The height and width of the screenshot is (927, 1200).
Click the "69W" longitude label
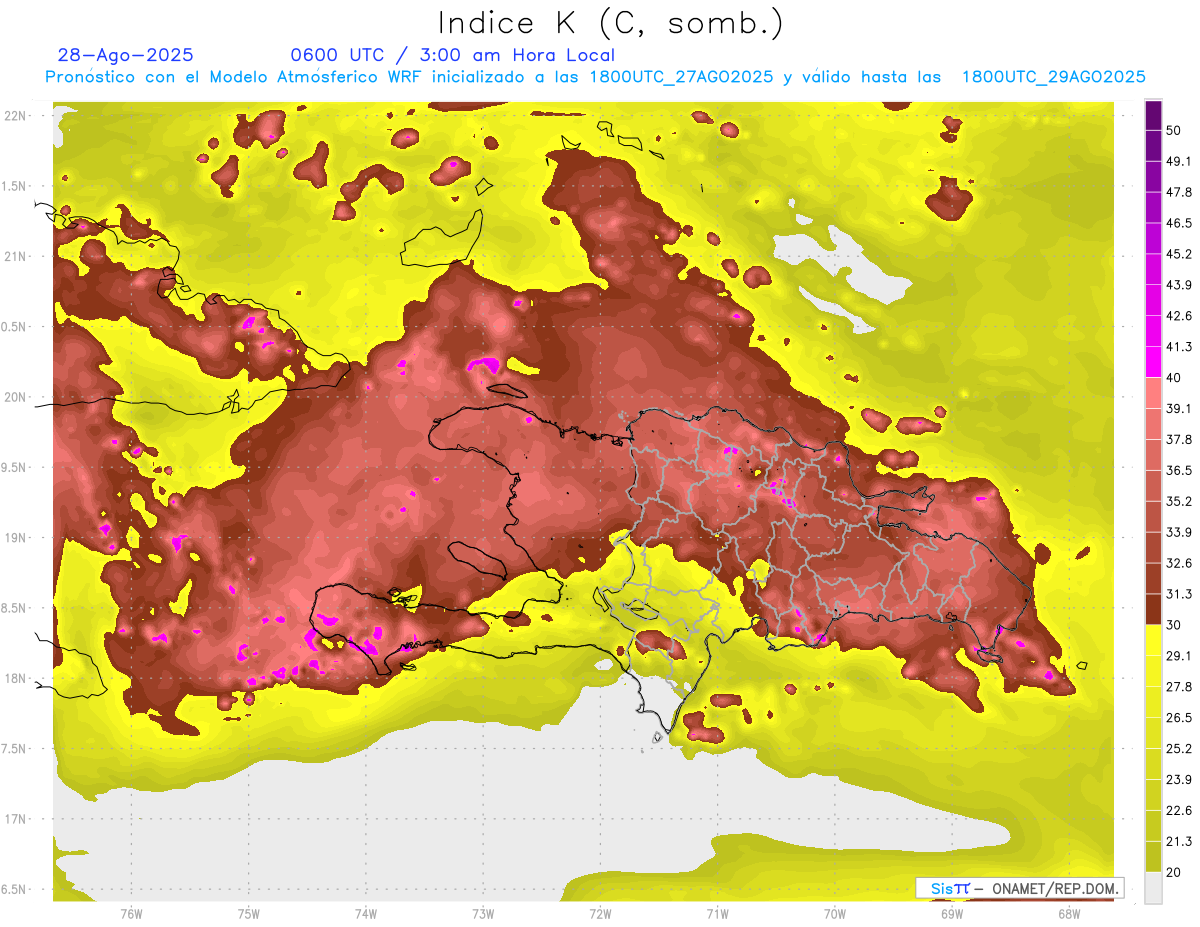coord(951,914)
